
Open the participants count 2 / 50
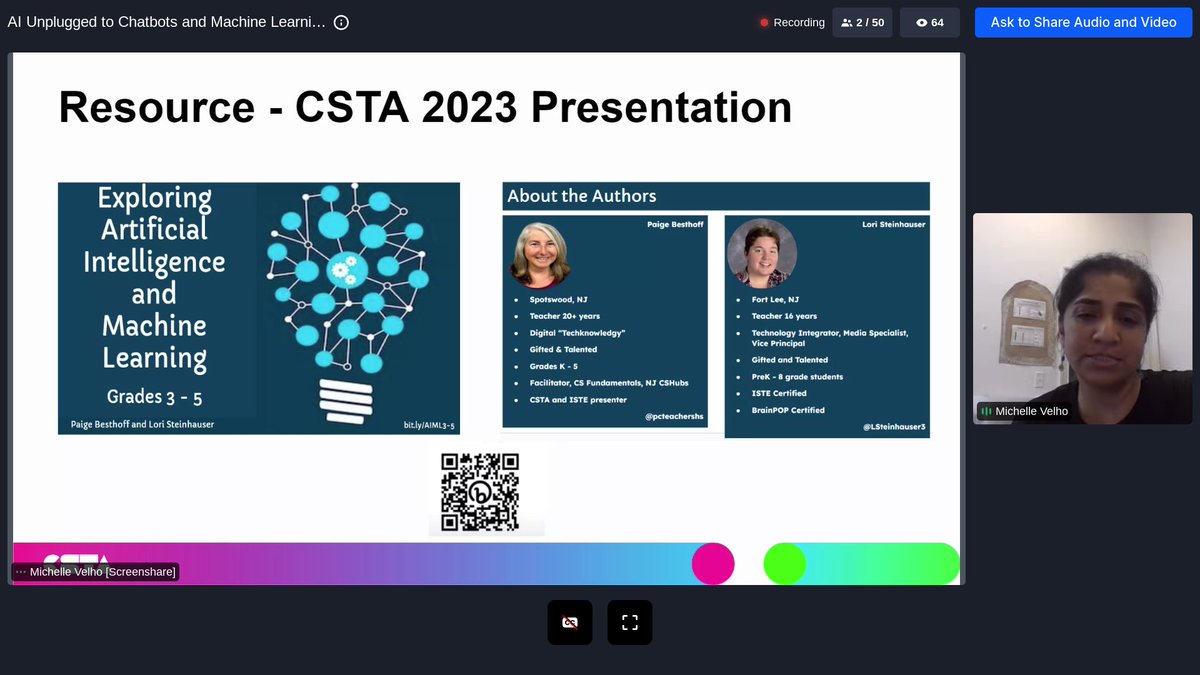click(x=862, y=22)
